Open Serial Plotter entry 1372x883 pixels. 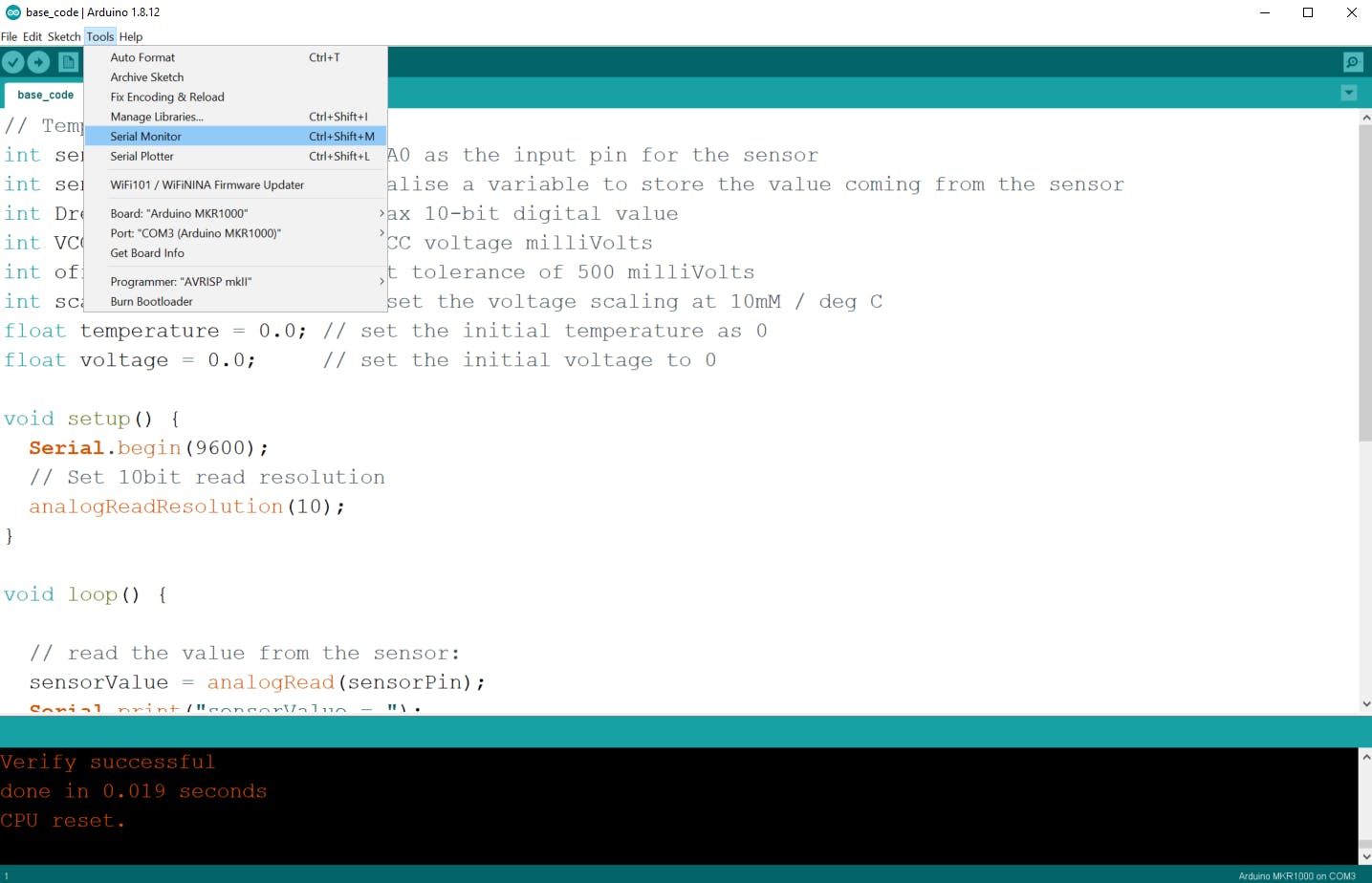pos(236,157)
